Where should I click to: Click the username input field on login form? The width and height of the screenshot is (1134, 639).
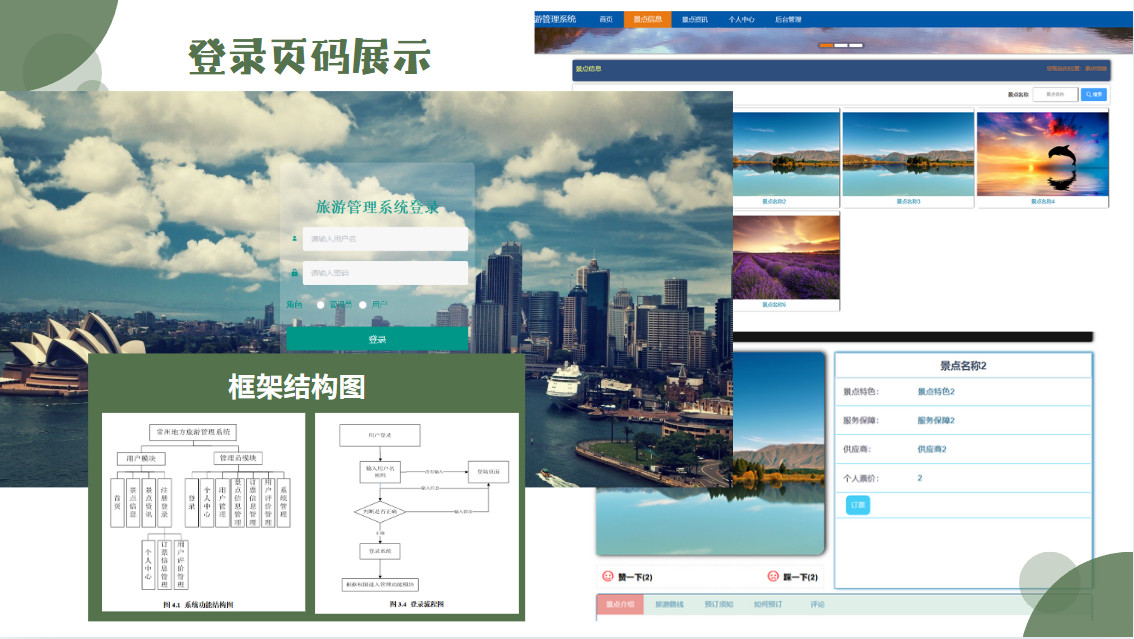tap(385, 239)
